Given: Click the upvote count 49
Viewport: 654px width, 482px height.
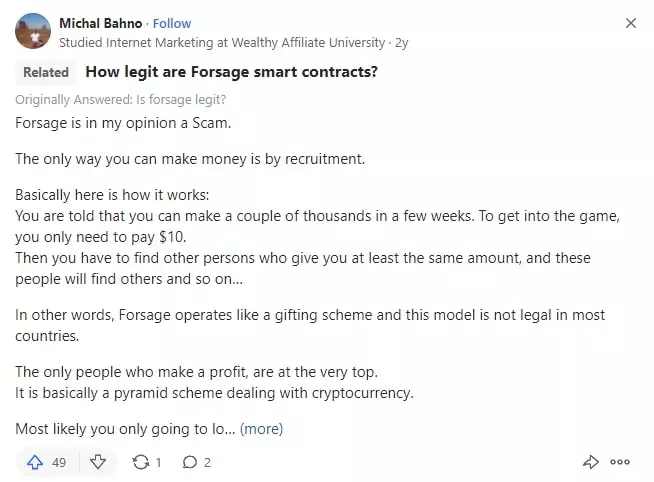Looking at the screenshot, I should click(x=59, y=462).
